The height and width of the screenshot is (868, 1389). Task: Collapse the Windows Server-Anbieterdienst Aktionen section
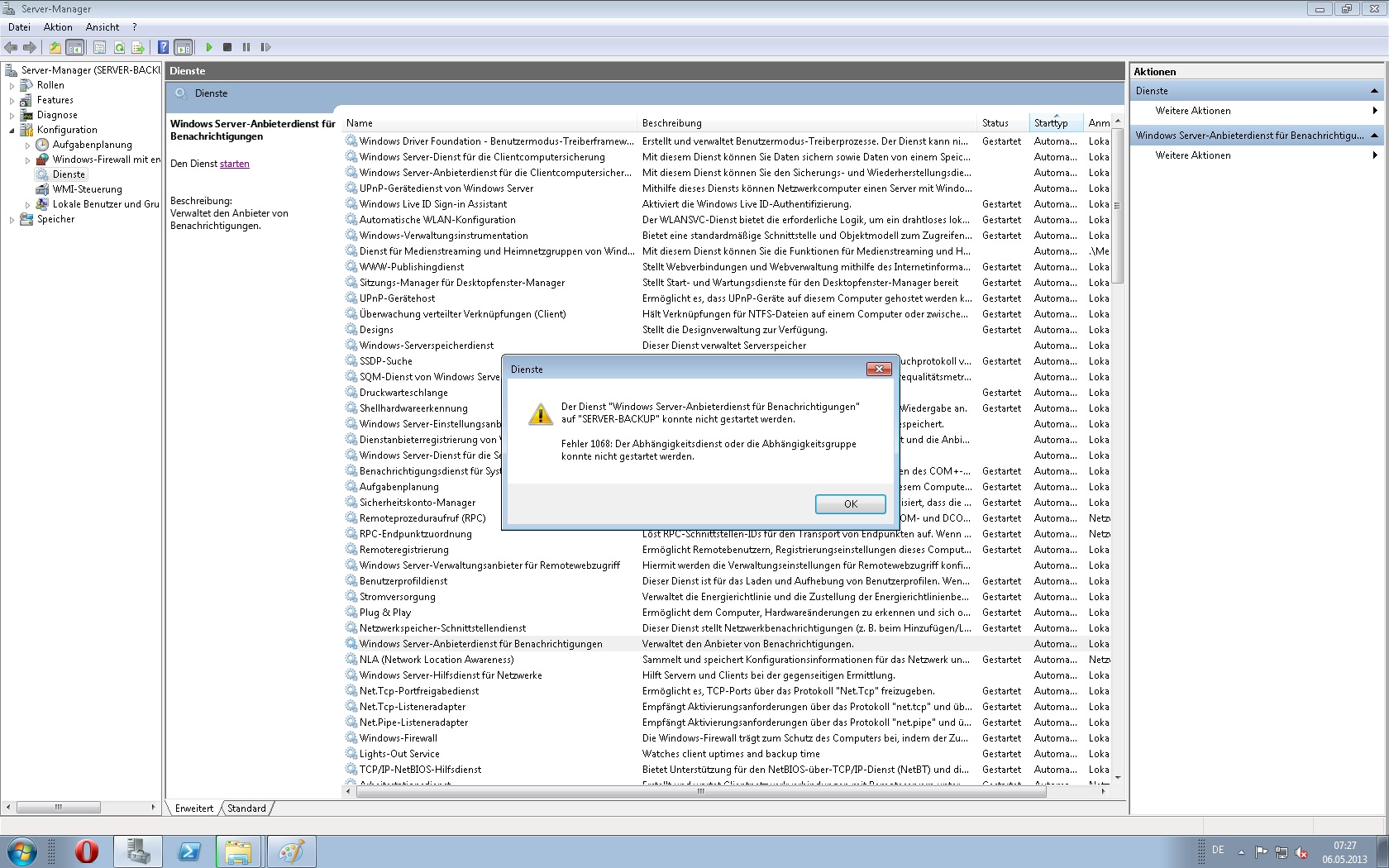pos(1374,136)
